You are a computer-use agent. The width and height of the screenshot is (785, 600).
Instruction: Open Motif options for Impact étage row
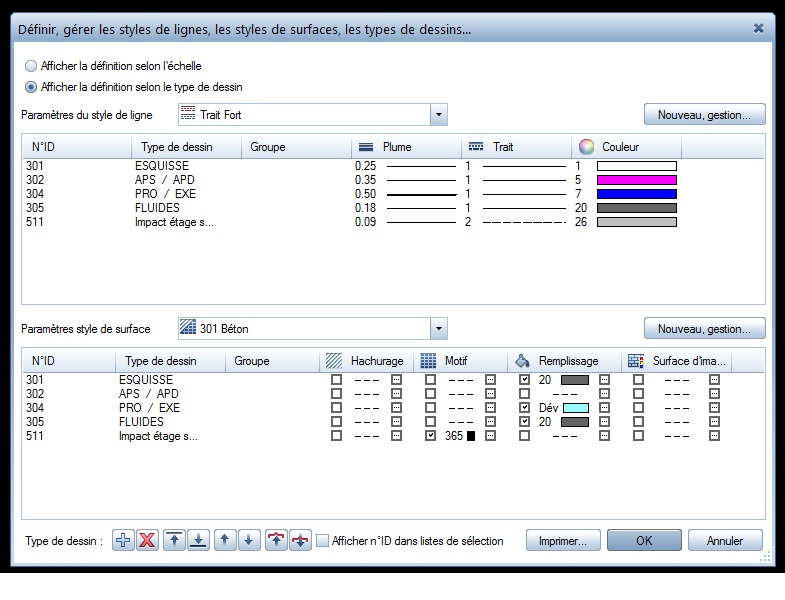click(x=491, y=436)
